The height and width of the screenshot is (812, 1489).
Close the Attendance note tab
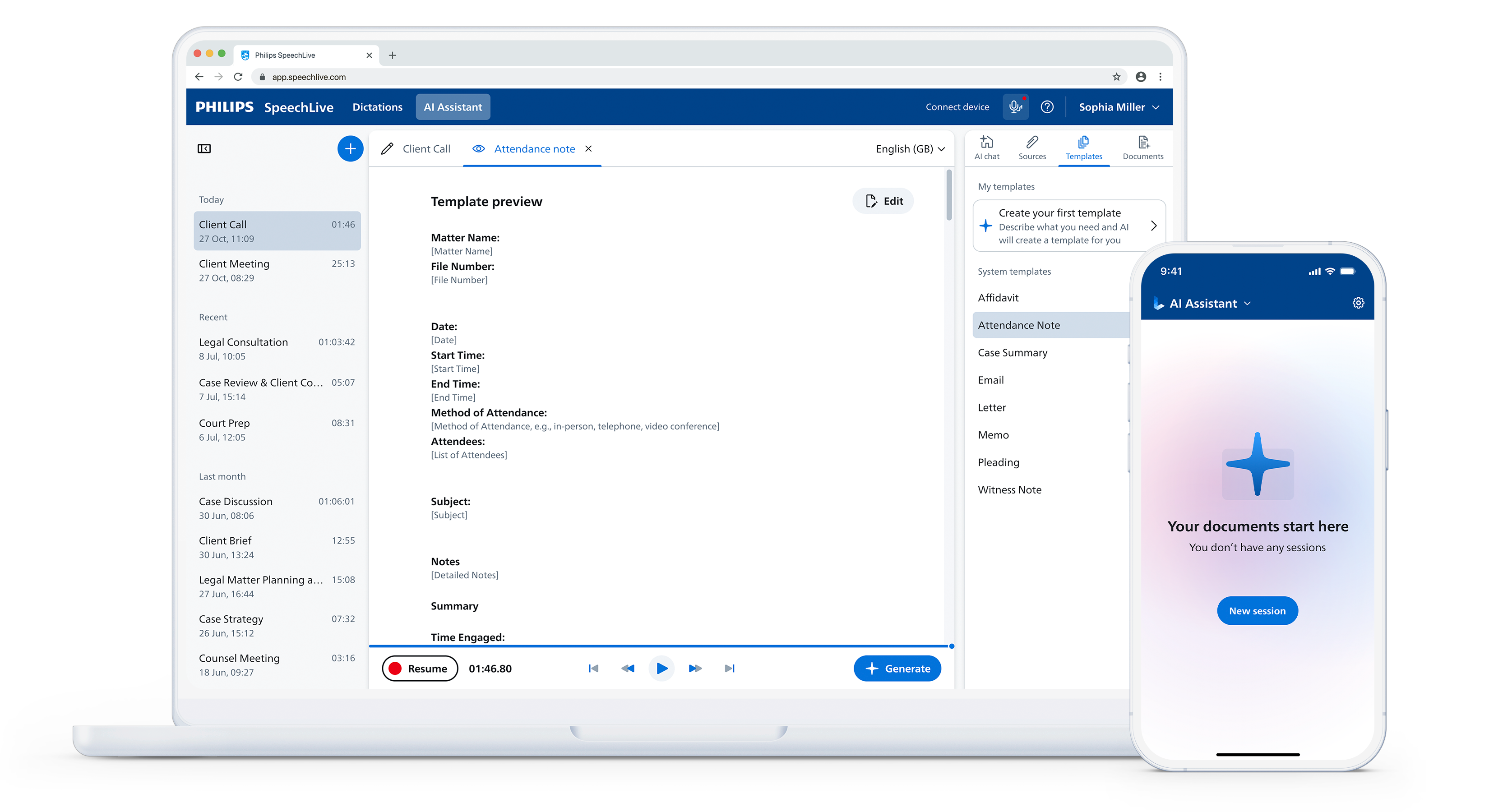click(x=588, y=148)
